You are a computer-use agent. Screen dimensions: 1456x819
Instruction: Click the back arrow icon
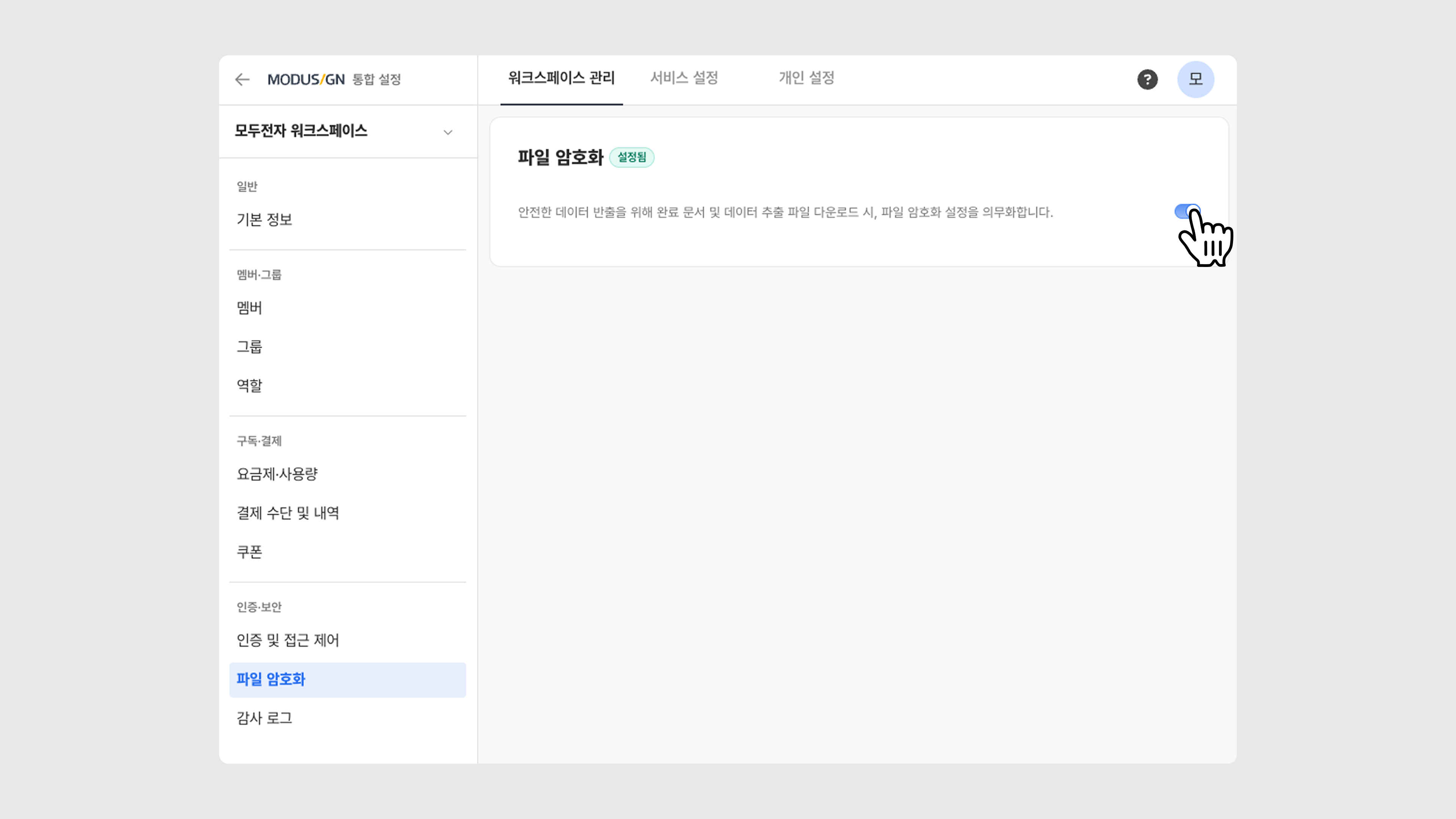pyautogui.click(x=243, y=80)
